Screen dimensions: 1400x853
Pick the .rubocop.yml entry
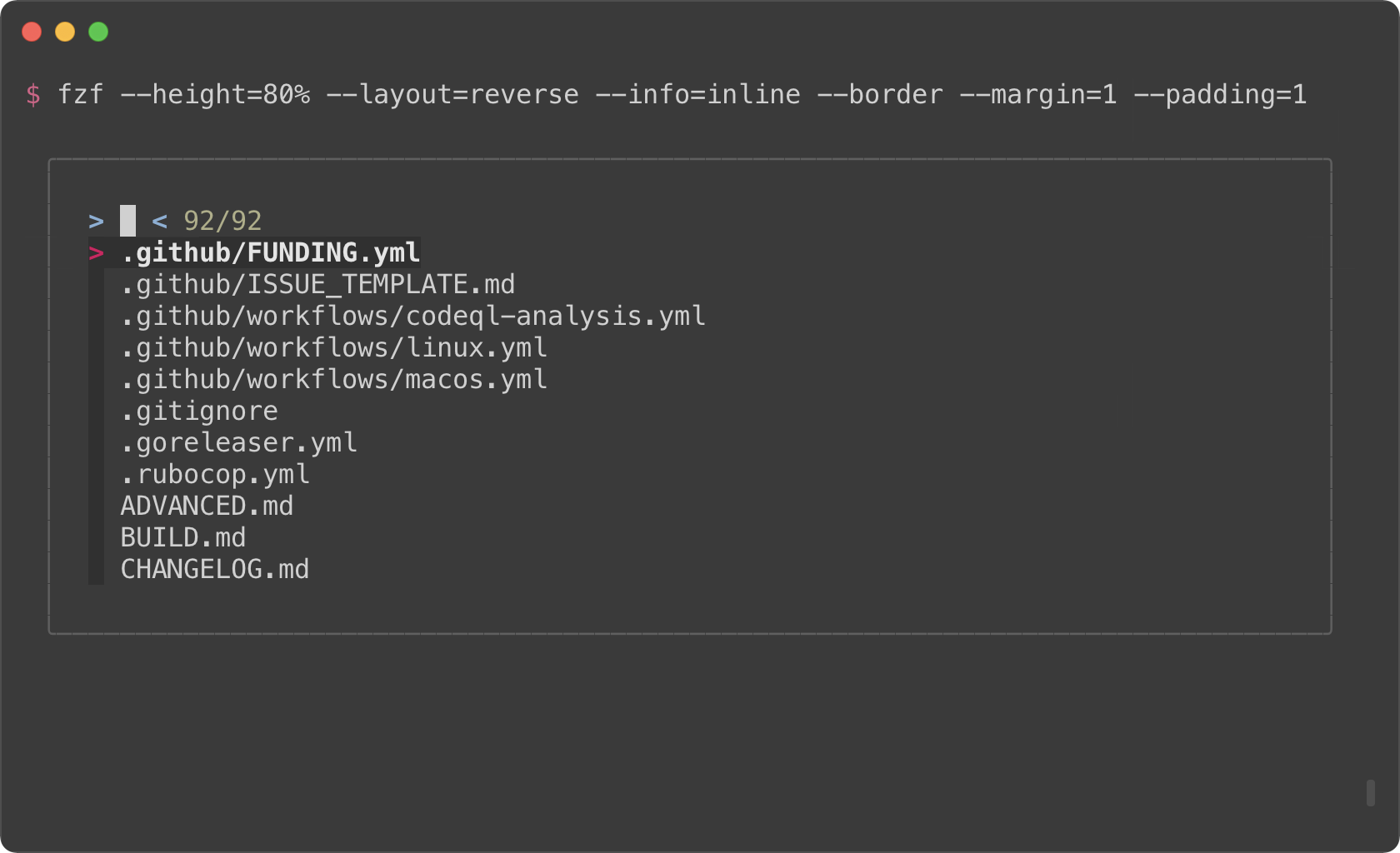(x=215, y=474)
